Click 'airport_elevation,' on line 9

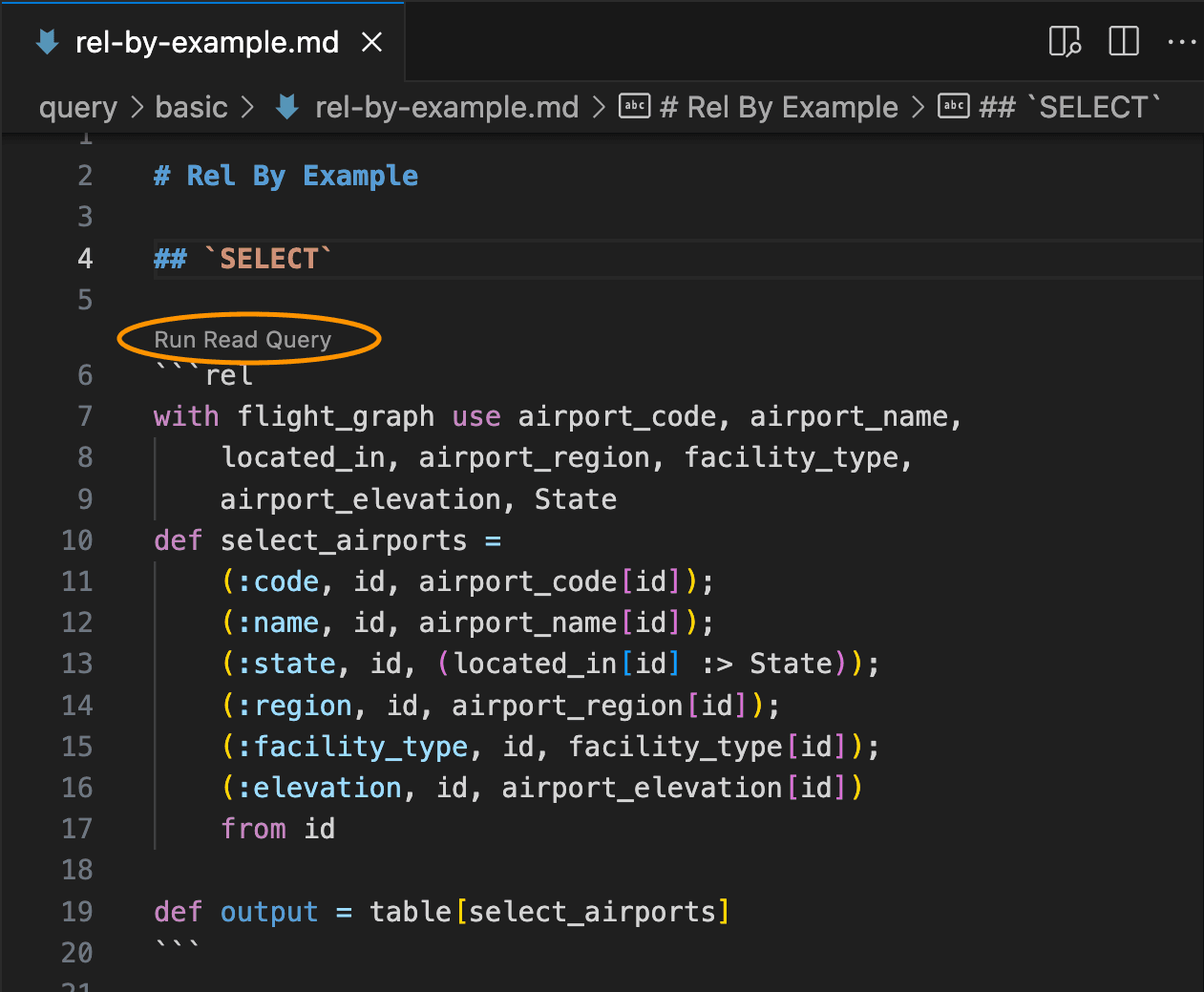[x=369, y=499]
